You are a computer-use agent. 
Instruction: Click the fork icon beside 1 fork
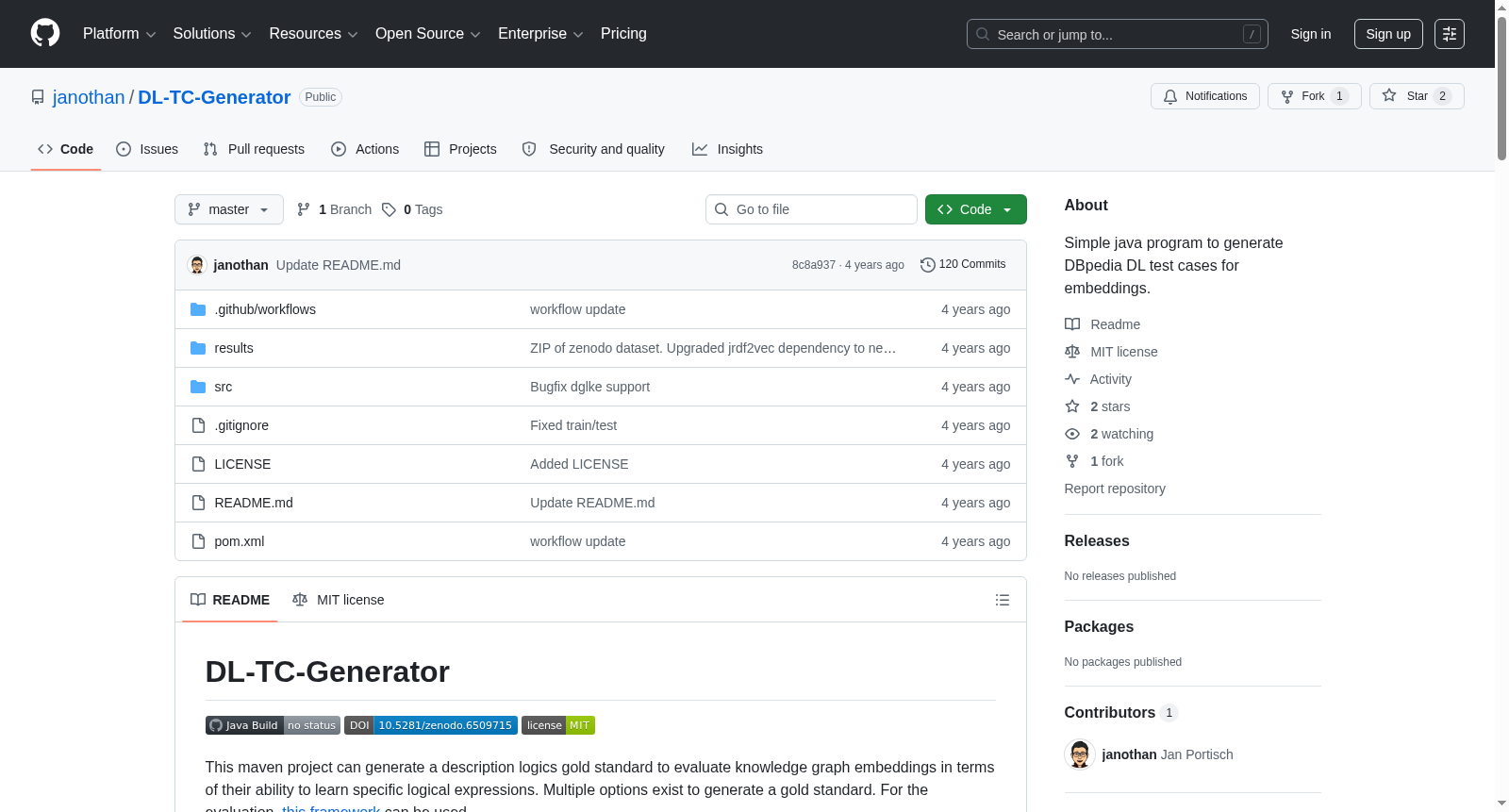pyautogui.click(x=1072, y=461)
